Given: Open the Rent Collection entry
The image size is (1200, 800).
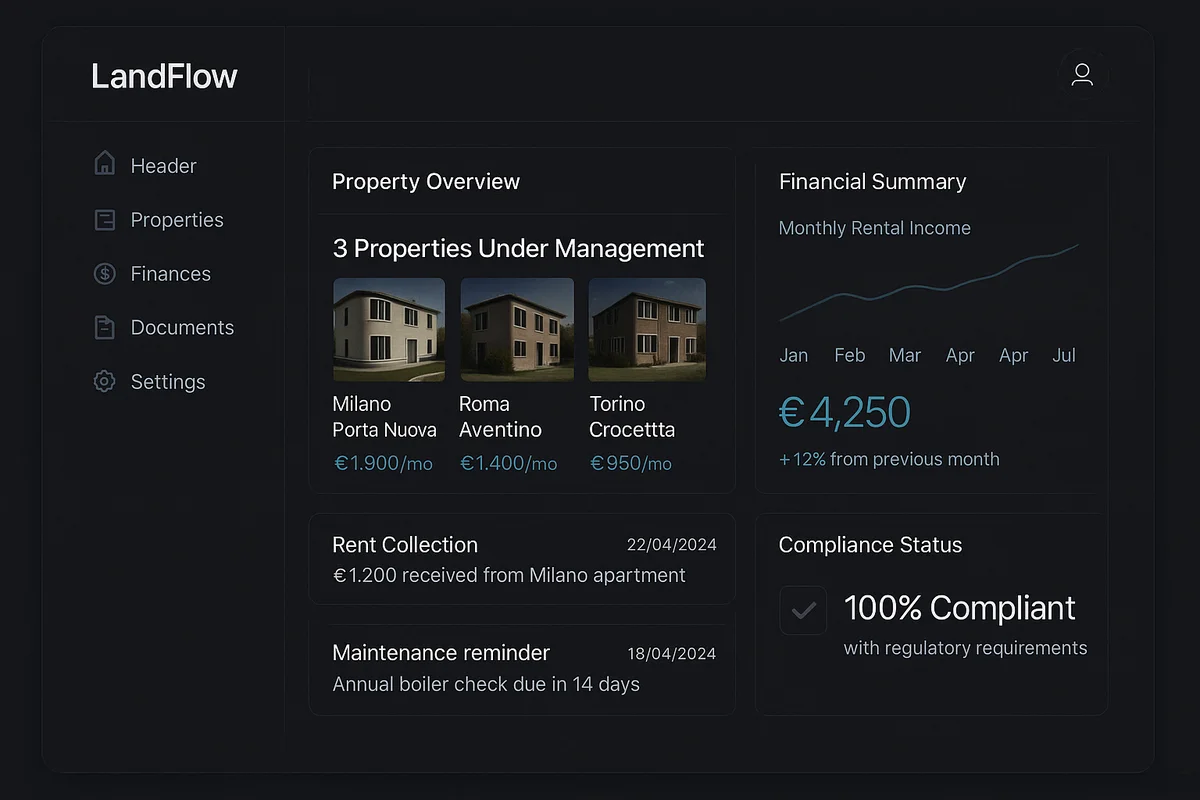Looking at the screenshot, I should click(x=404, y=545).
